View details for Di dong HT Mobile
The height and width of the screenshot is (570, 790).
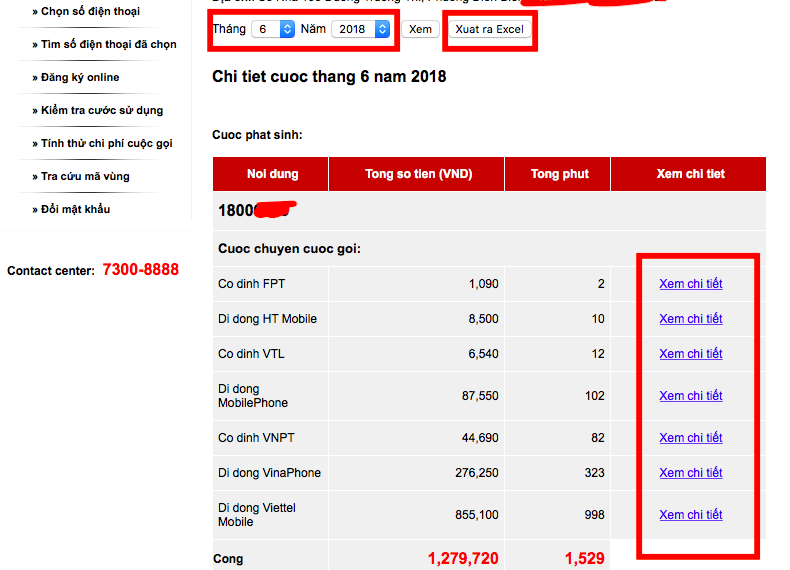click(x=691, y=319)
